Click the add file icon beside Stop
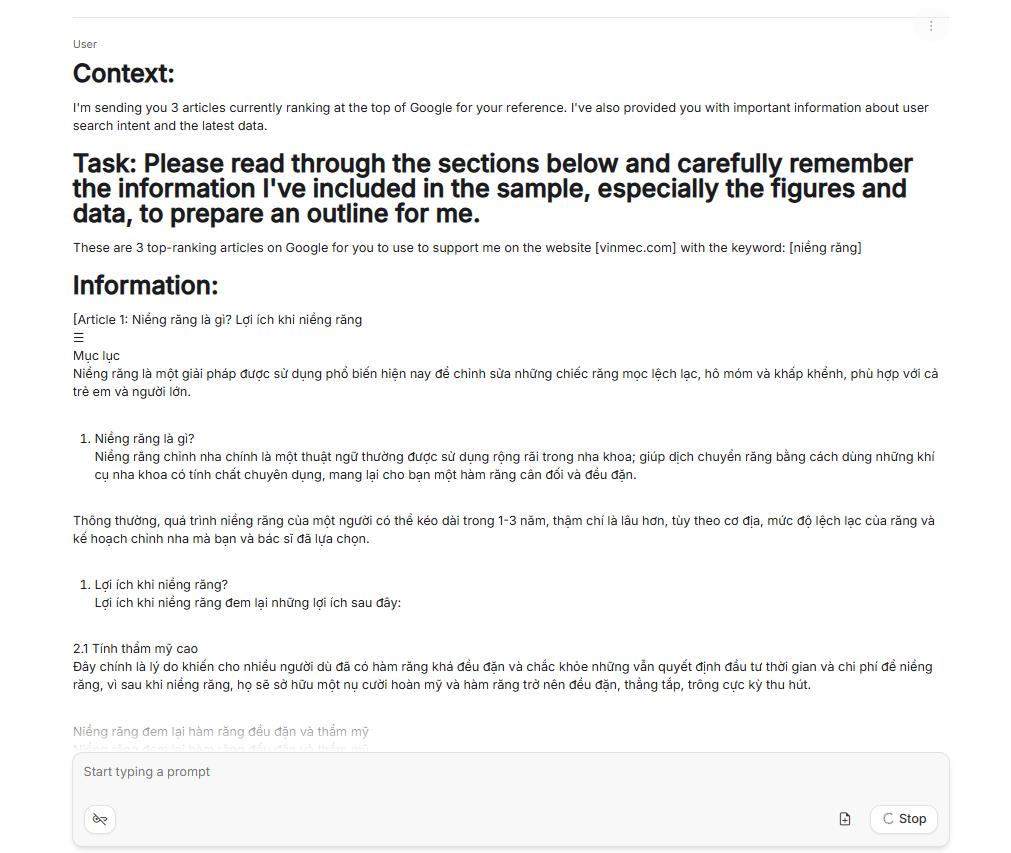 [845, 819]
